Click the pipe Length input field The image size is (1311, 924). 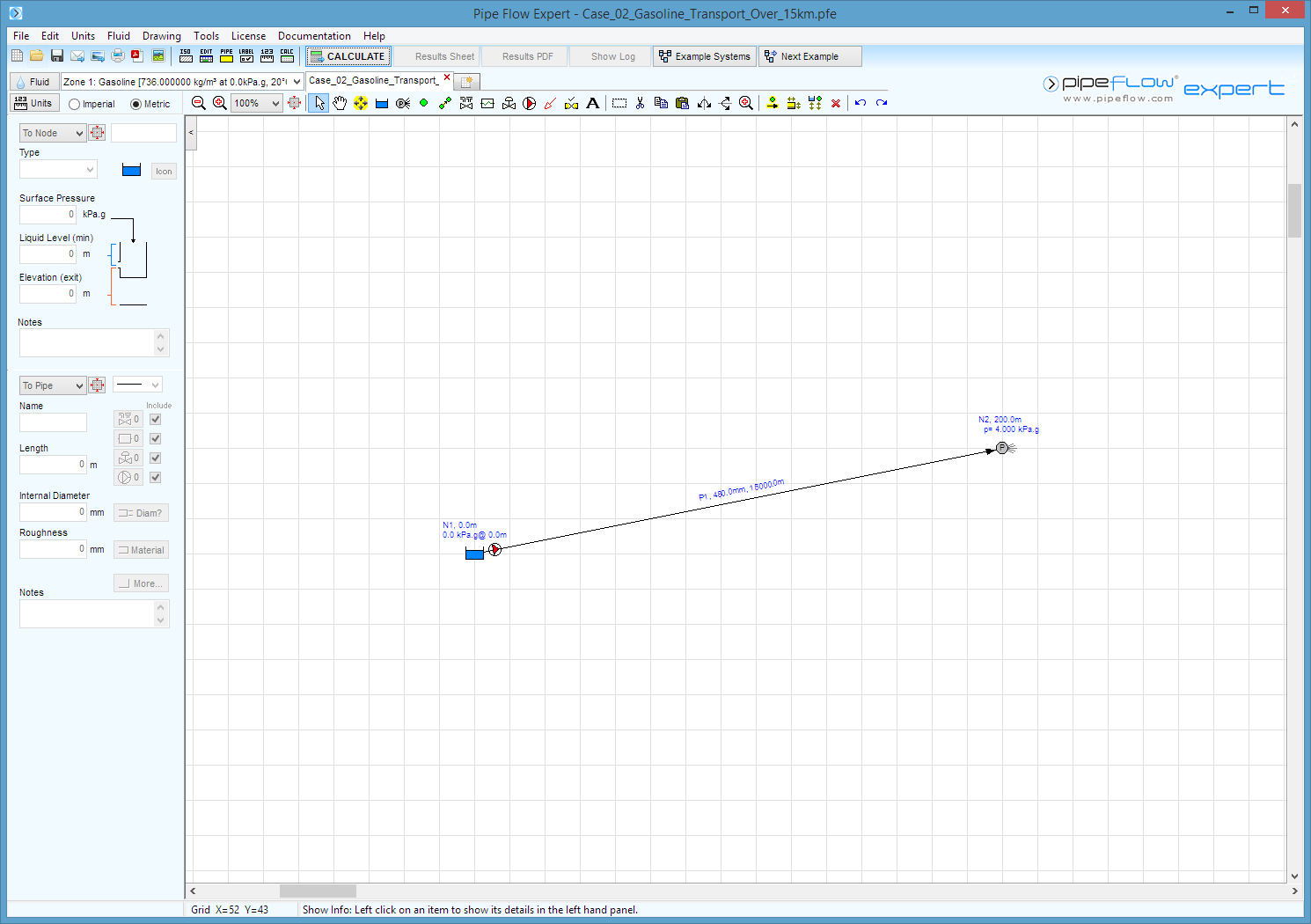[54, 464]
